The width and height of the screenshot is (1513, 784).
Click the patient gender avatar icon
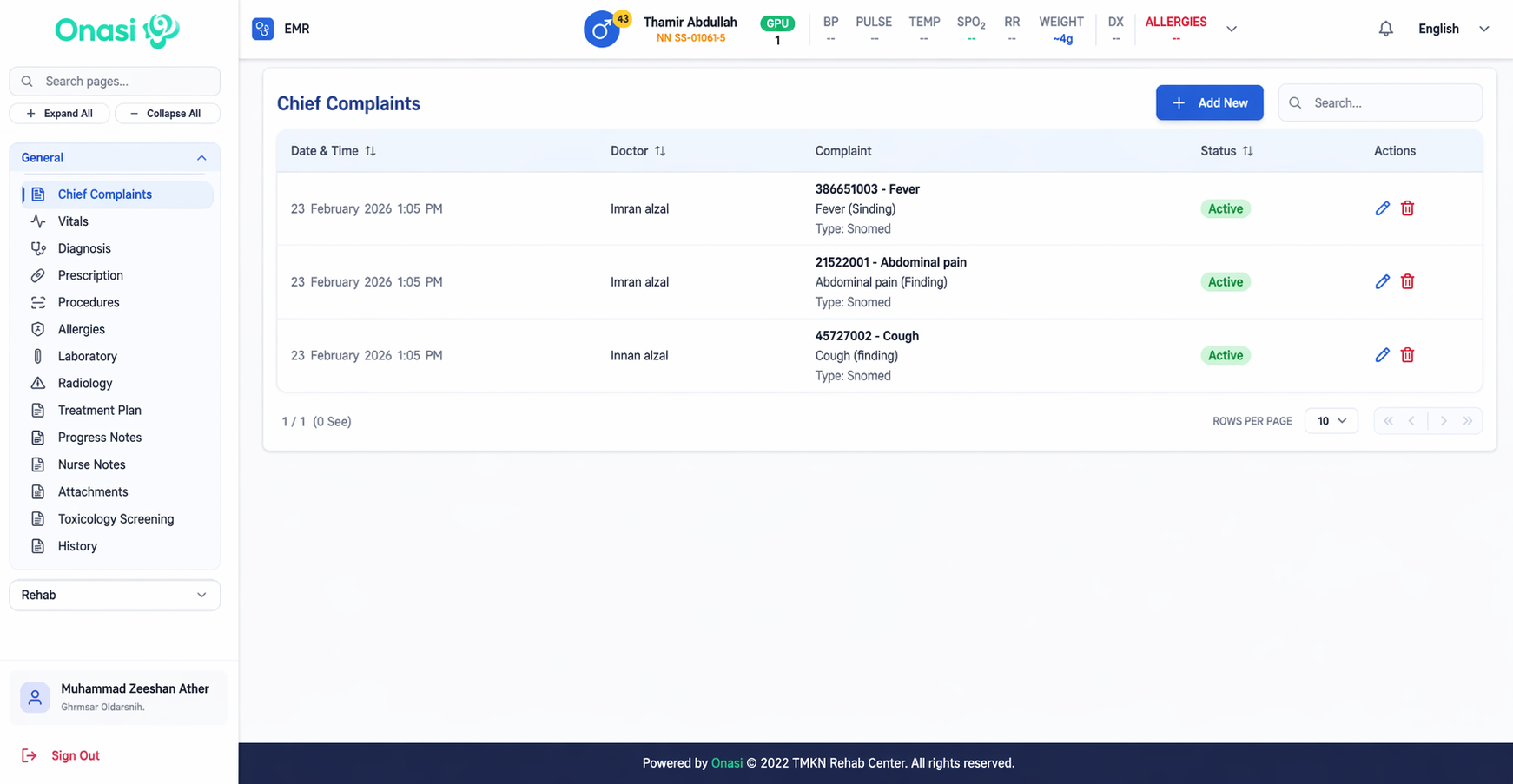click(601, 30)
